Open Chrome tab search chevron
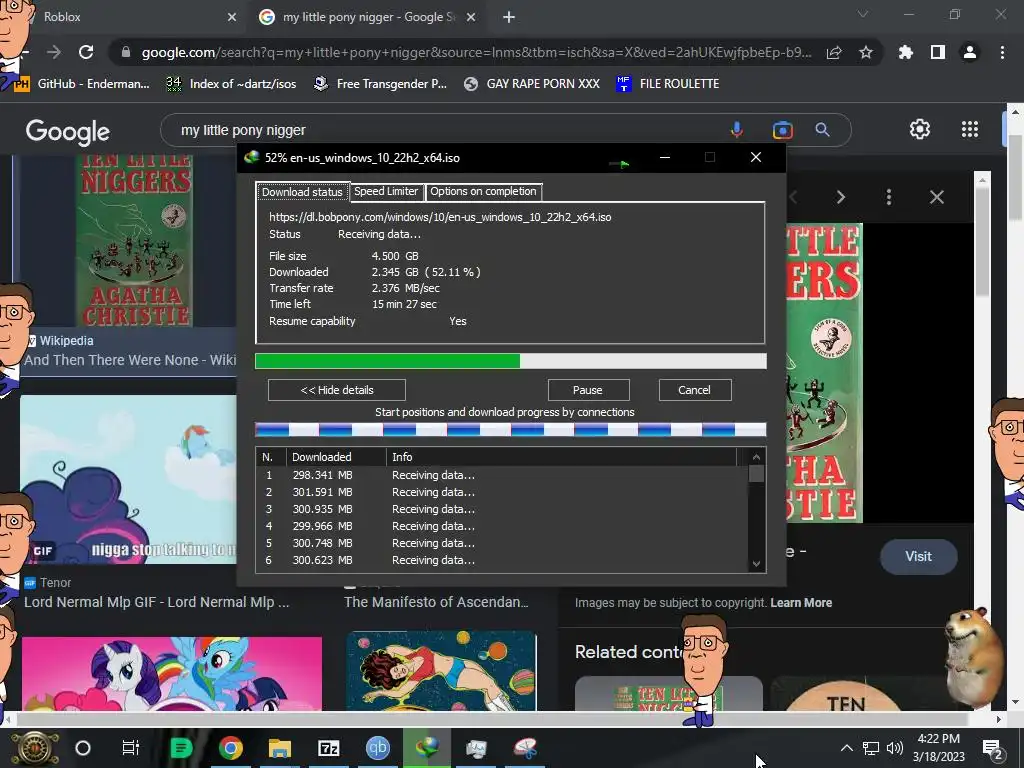Screen dimensions: 1024x768 coord(863,14)
